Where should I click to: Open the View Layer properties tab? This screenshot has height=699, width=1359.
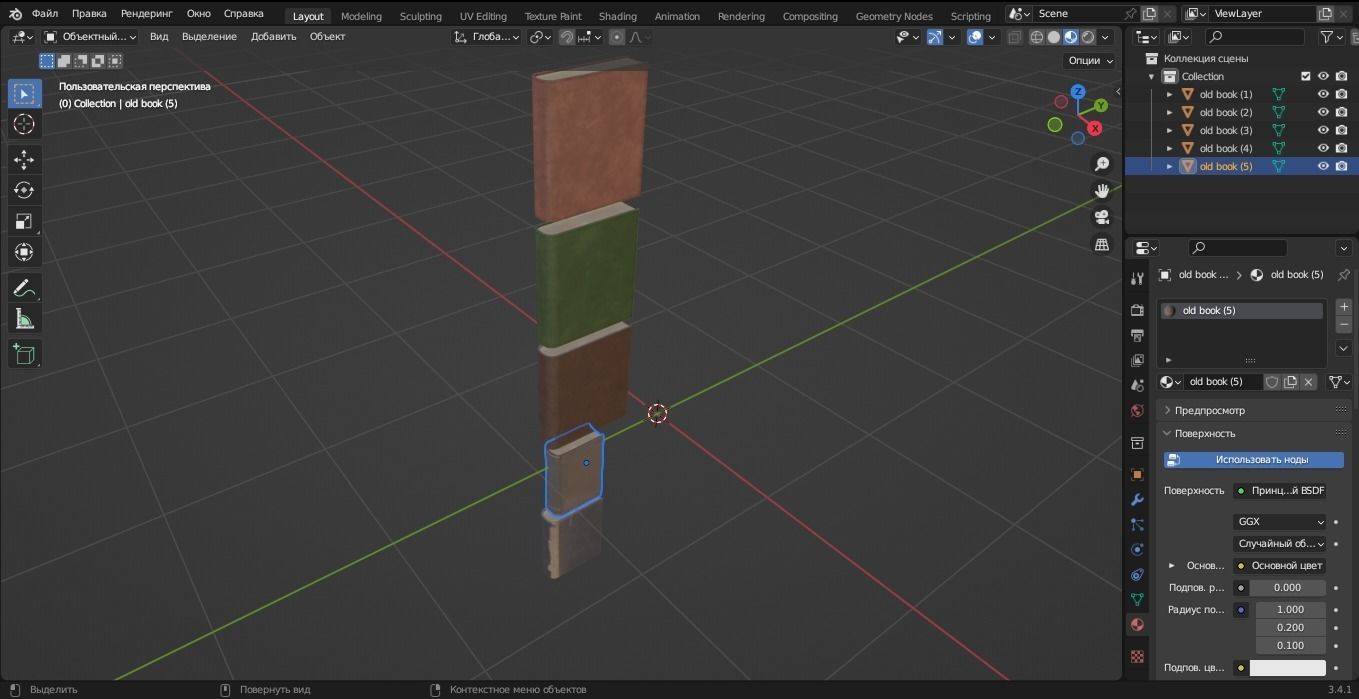click(x=1137, y=360)
